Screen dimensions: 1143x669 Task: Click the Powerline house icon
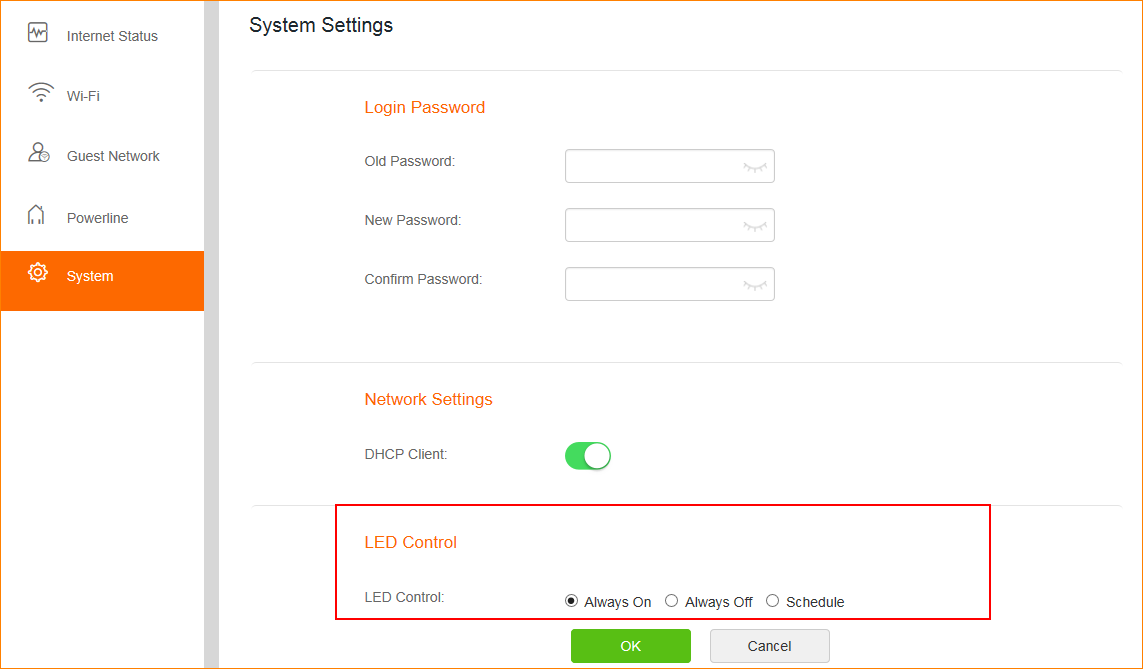(x=37, y=215)
